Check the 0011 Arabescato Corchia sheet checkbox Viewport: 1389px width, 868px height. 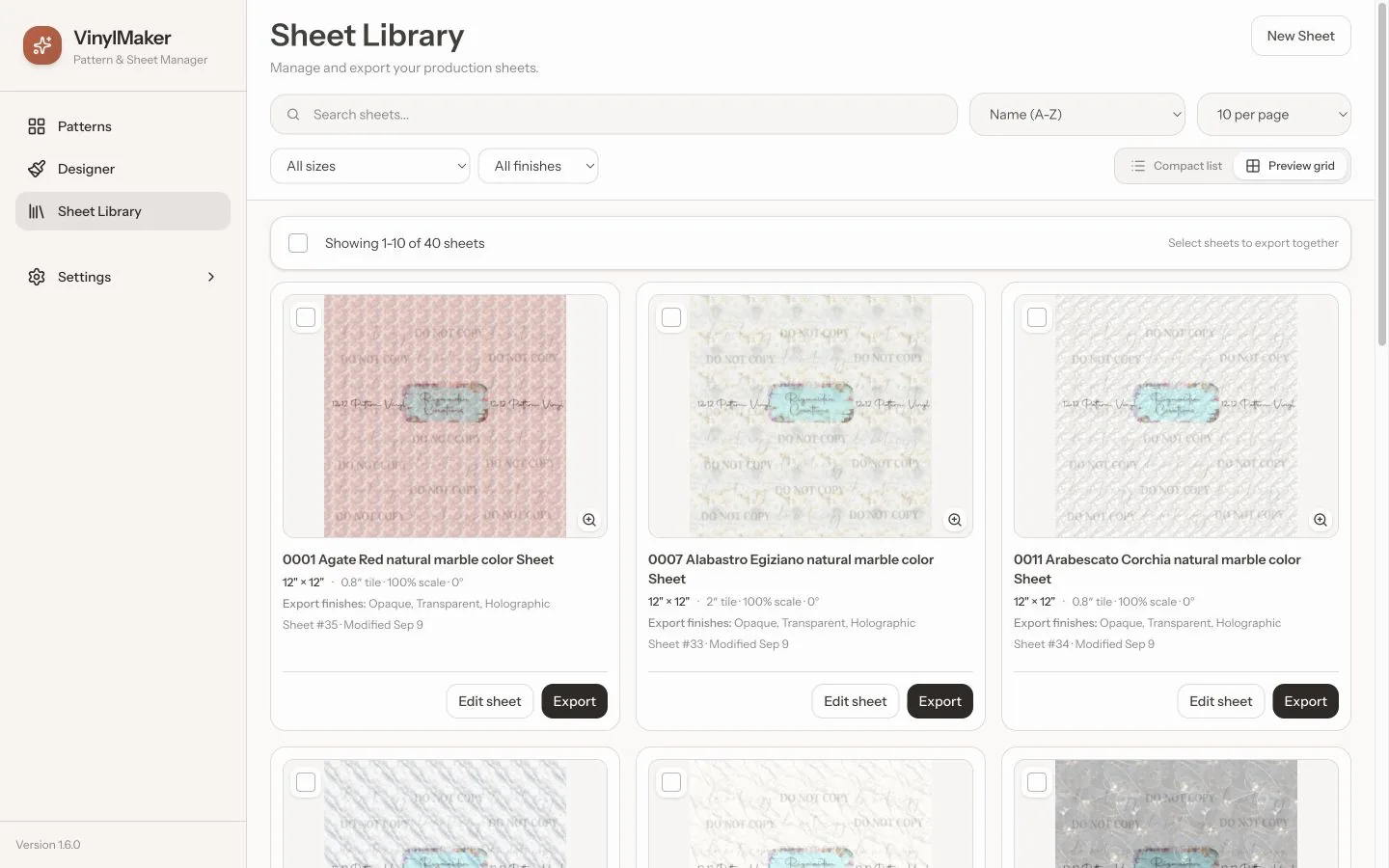click(x=1037, y=317)
